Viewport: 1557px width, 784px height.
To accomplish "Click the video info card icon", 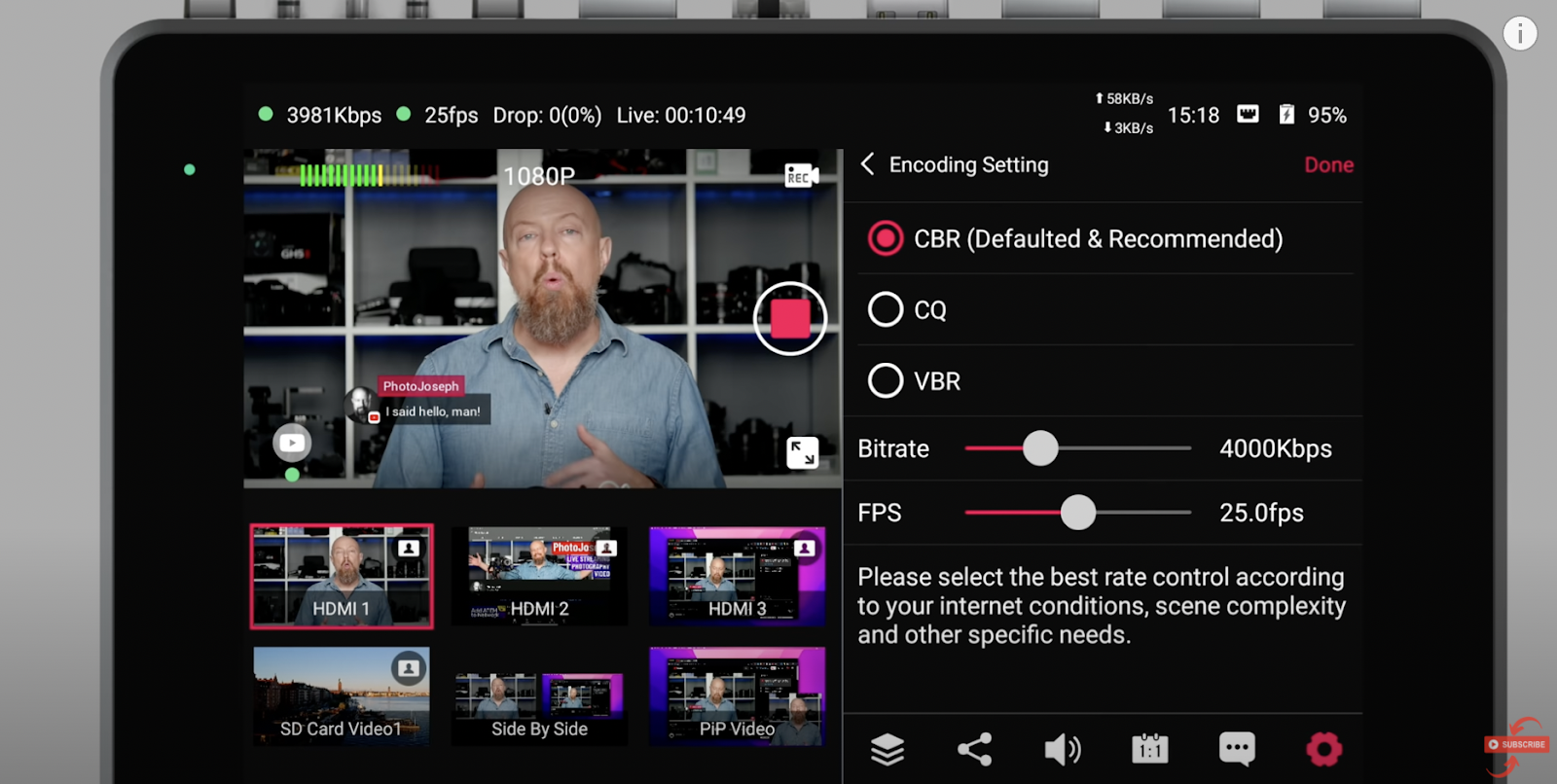I will pyautogui.click(x=1520, y=33).
